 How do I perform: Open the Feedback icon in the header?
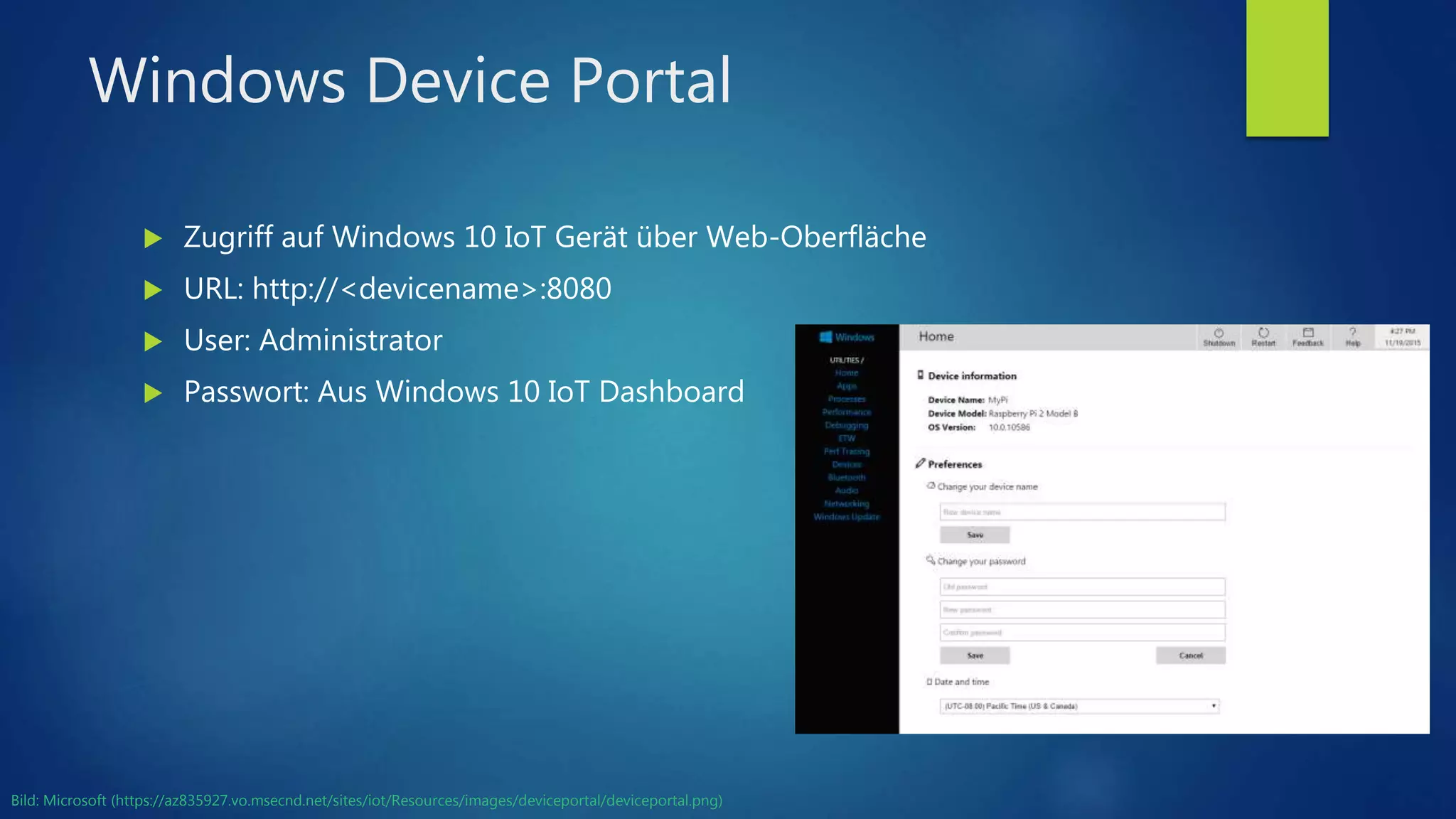click(x=1308, y=332)
